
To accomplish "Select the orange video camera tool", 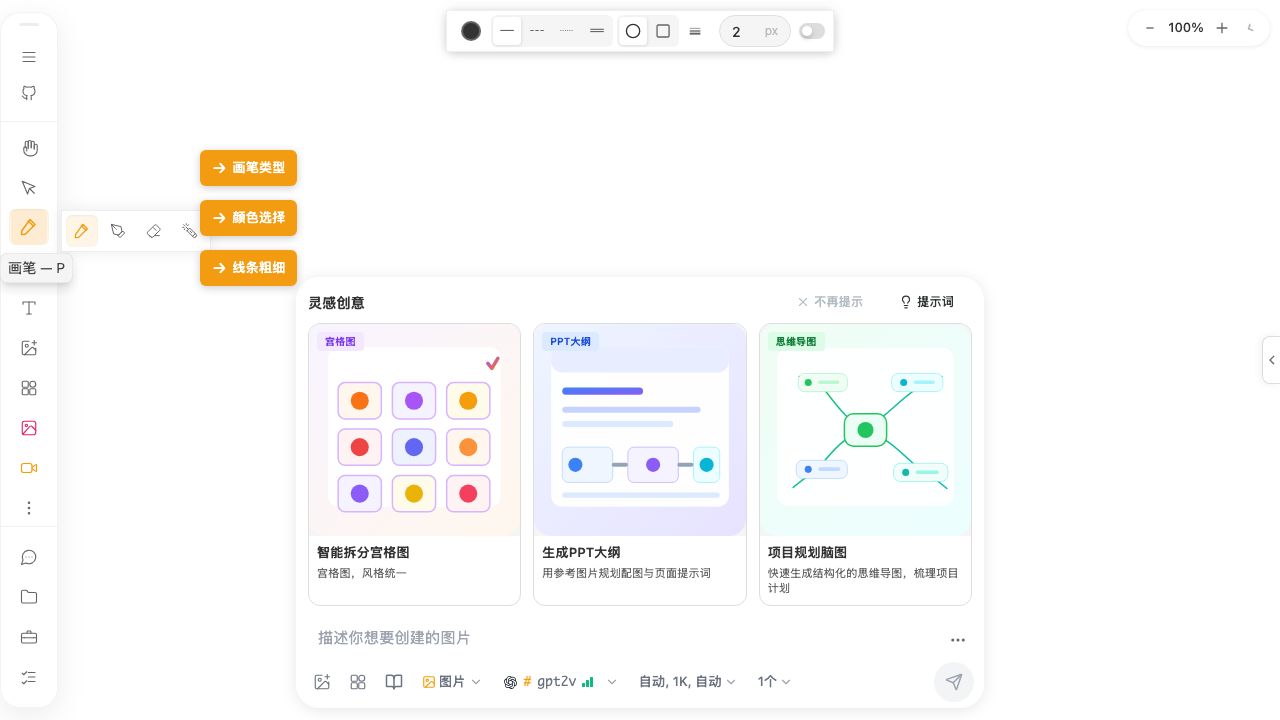I will [x=29, y=468].
